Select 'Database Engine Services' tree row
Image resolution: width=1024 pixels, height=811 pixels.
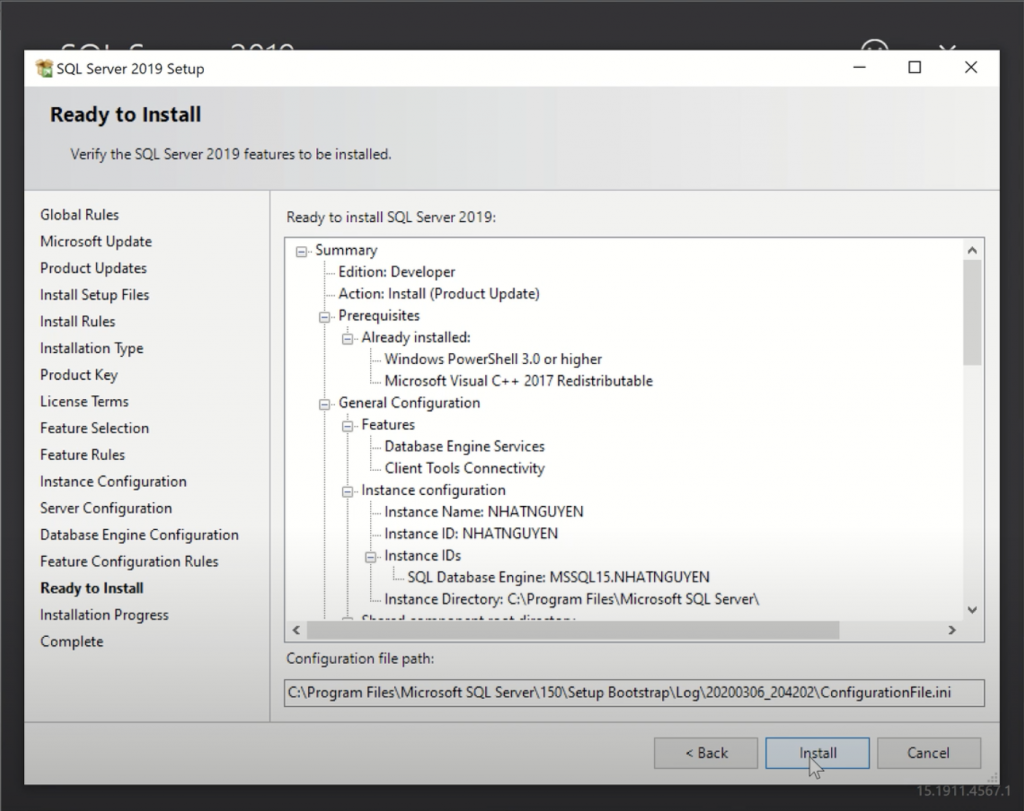(x=464, y=447)
